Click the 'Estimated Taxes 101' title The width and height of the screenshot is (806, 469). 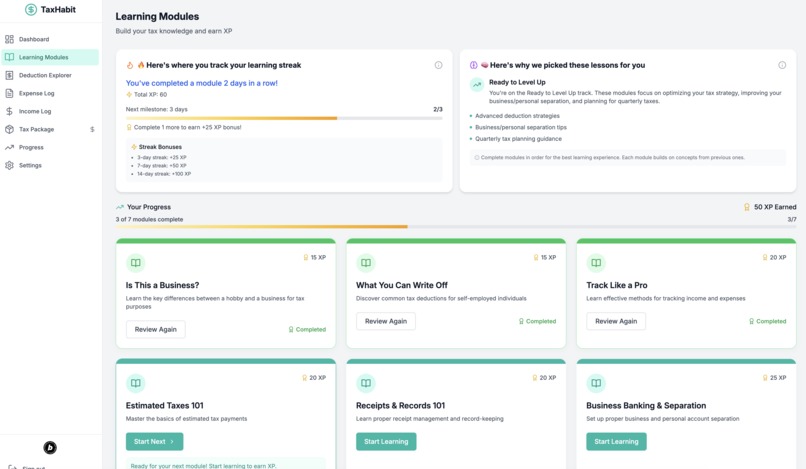(x=164, y=405)
